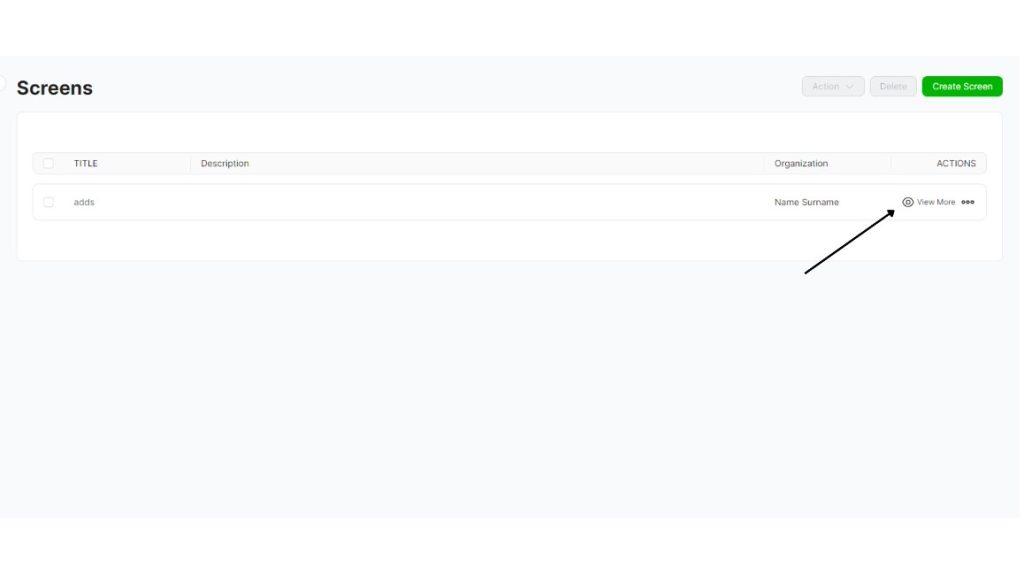The height and width of the screenshot is (577, 1024).
Task: Click the Delete button
Action: coord(893,86)
